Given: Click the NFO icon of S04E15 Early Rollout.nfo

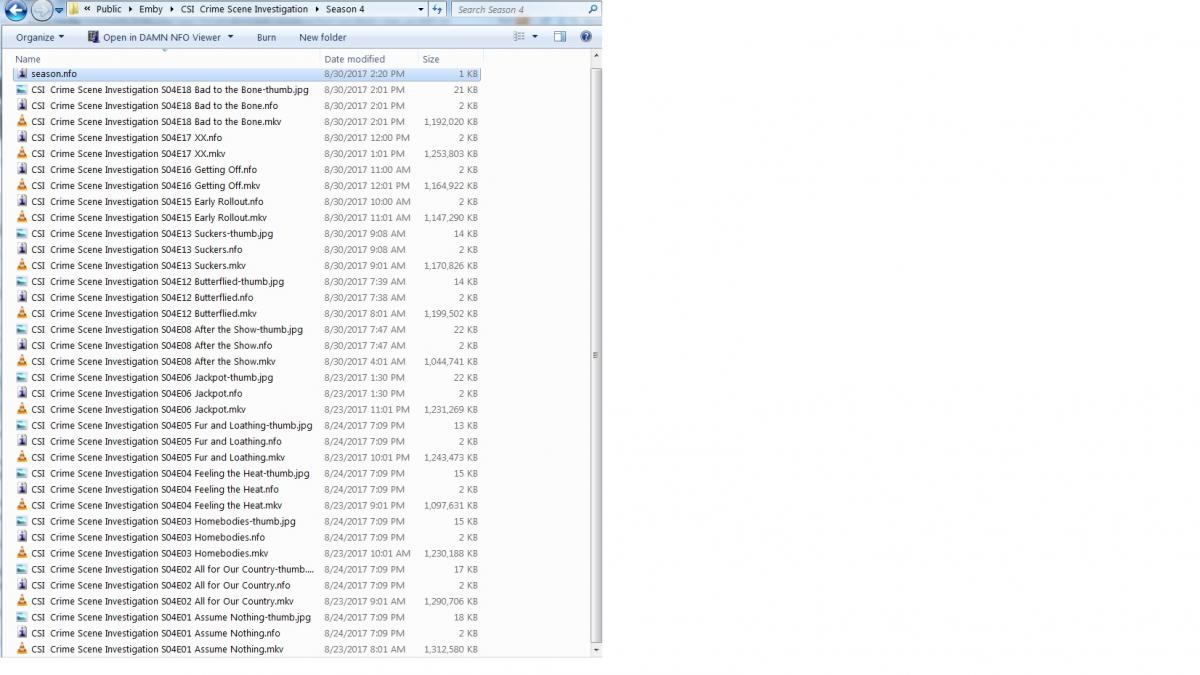Looking at the screenshot, I should [x=22, y=202].
